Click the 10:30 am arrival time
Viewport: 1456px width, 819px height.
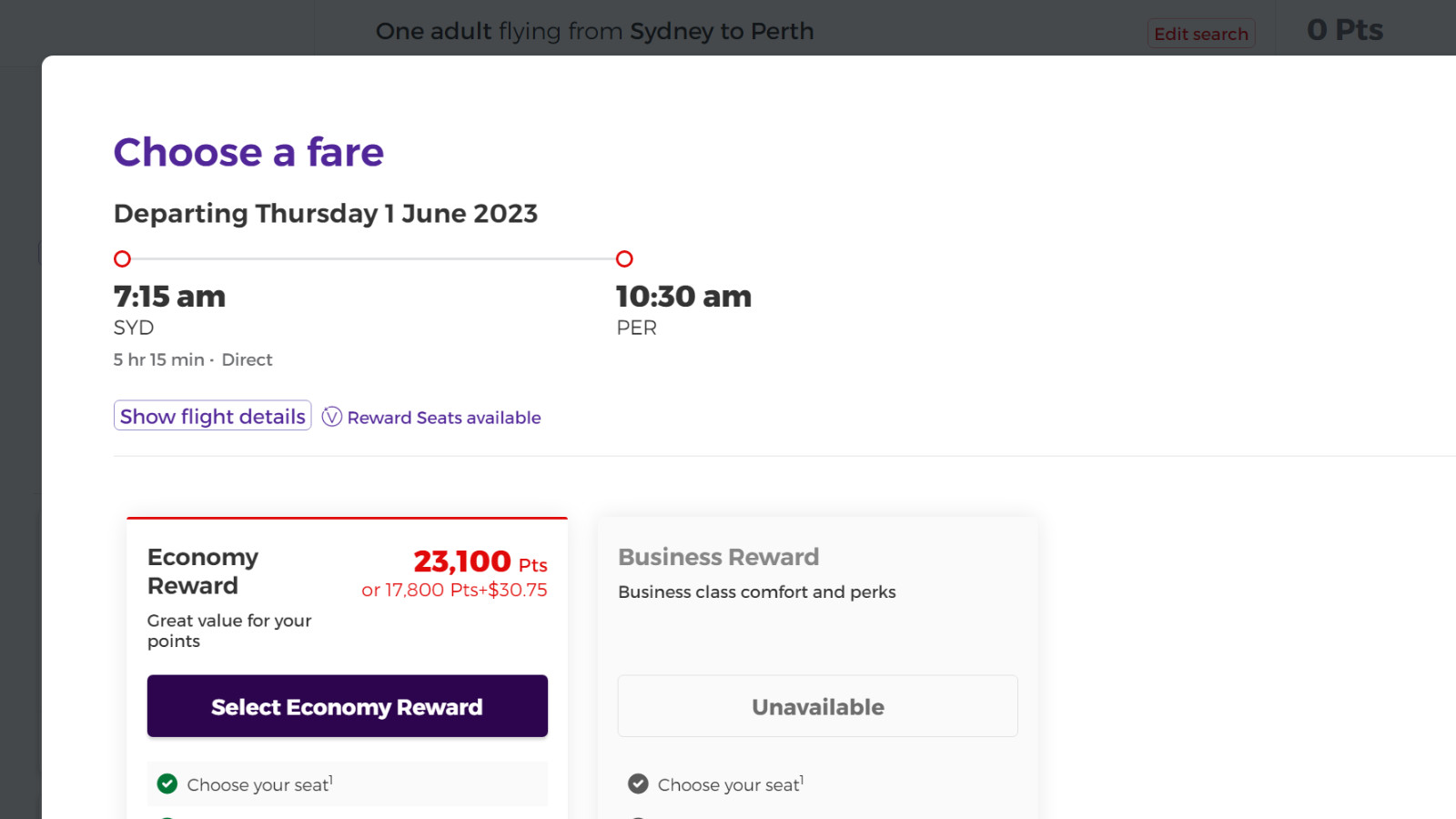[x=684, y=297]
